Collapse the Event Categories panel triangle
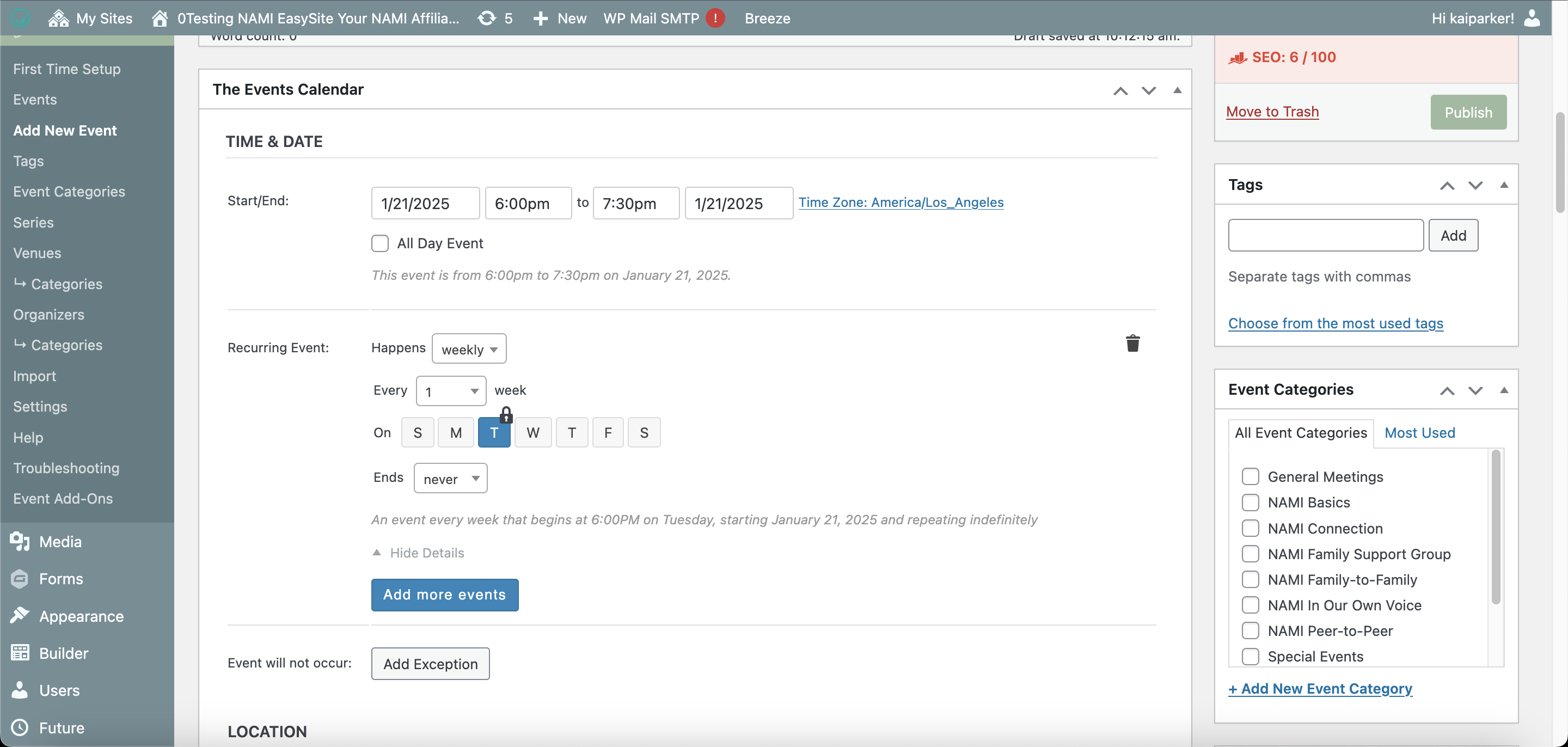 tap(1503, 390)
